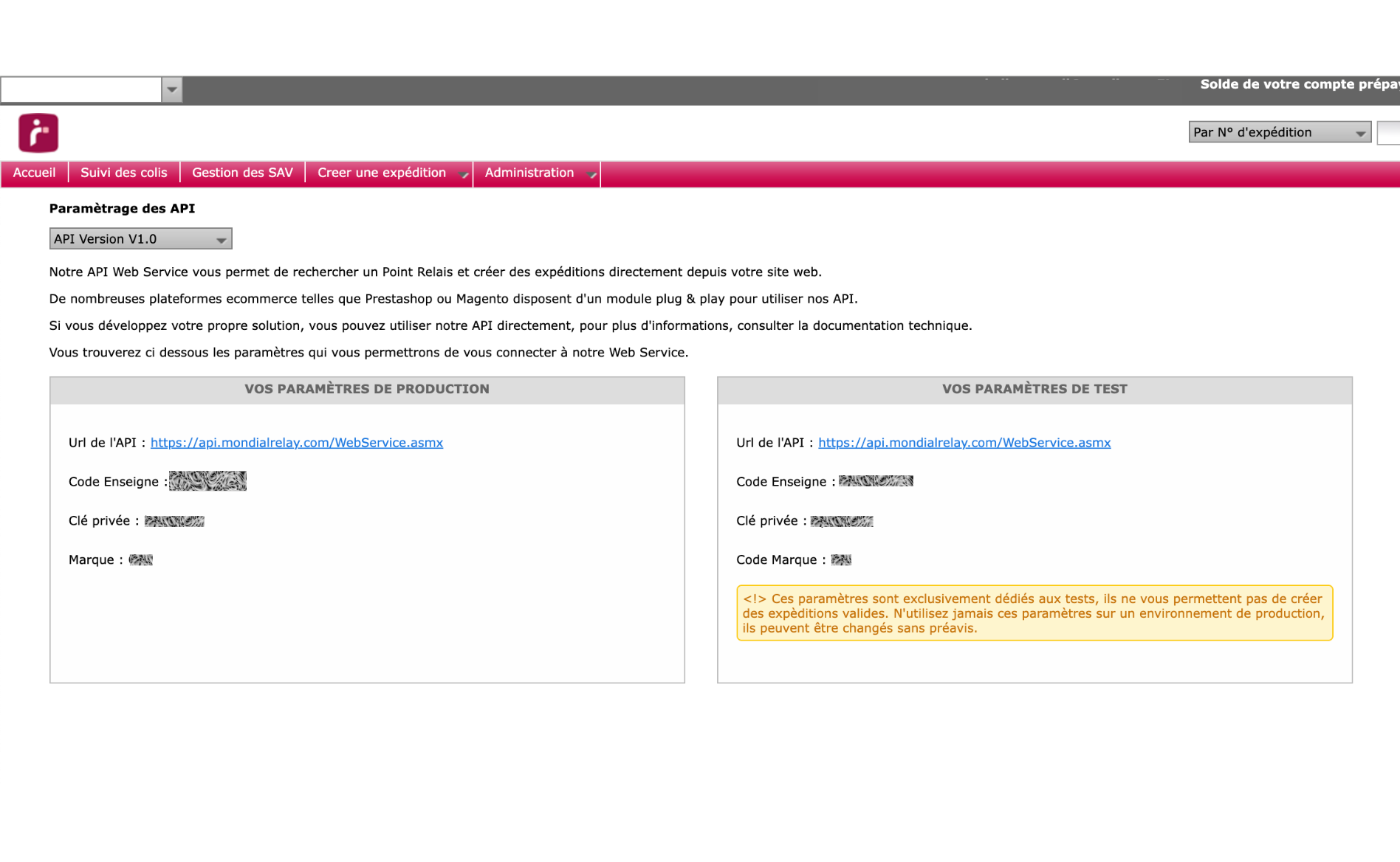Open the test WebService.asmx API link

[964, 442]
